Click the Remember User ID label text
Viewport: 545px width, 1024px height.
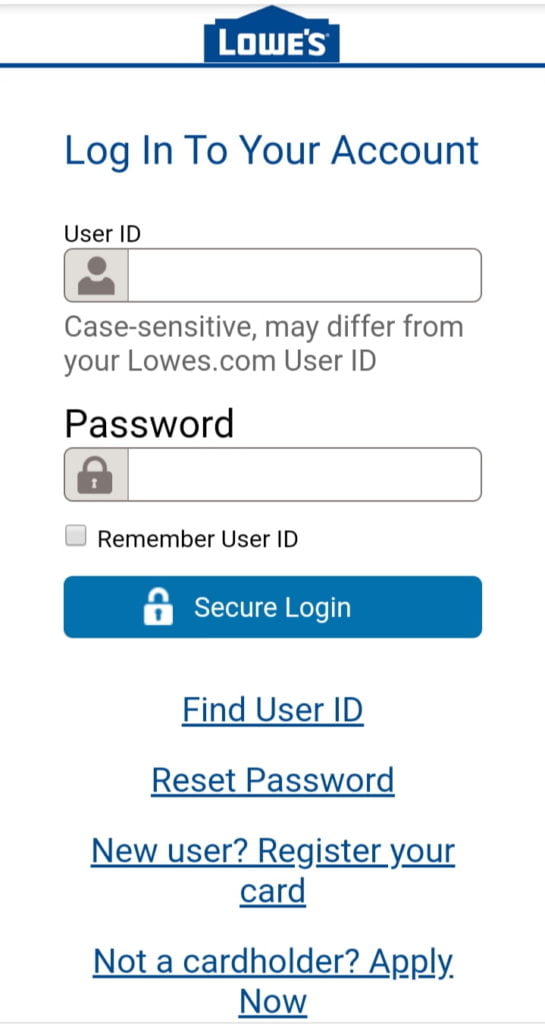tap(198, 539)
